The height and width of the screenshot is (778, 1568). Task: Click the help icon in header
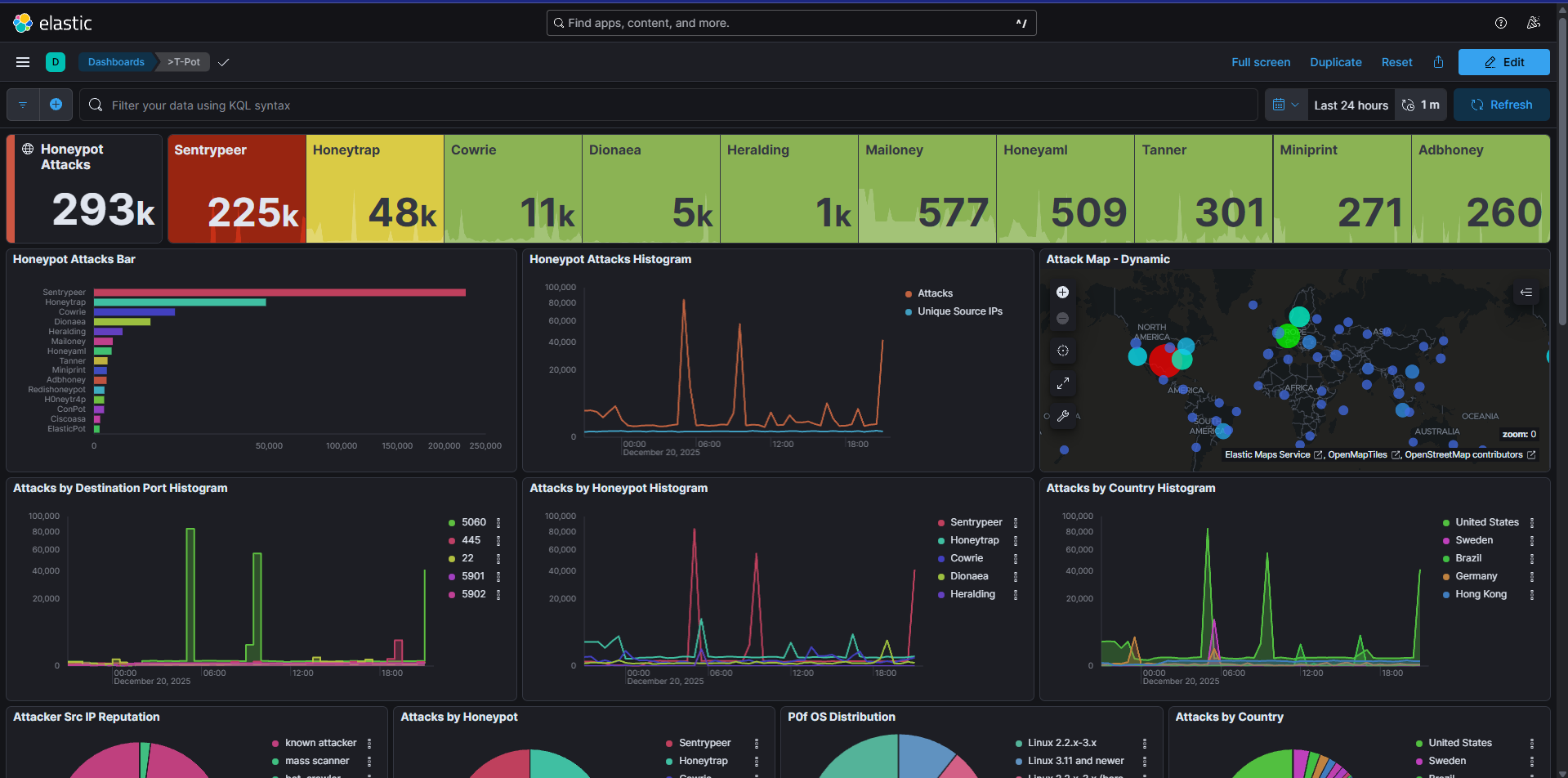pyautogui.click(x=1500, y=23)
